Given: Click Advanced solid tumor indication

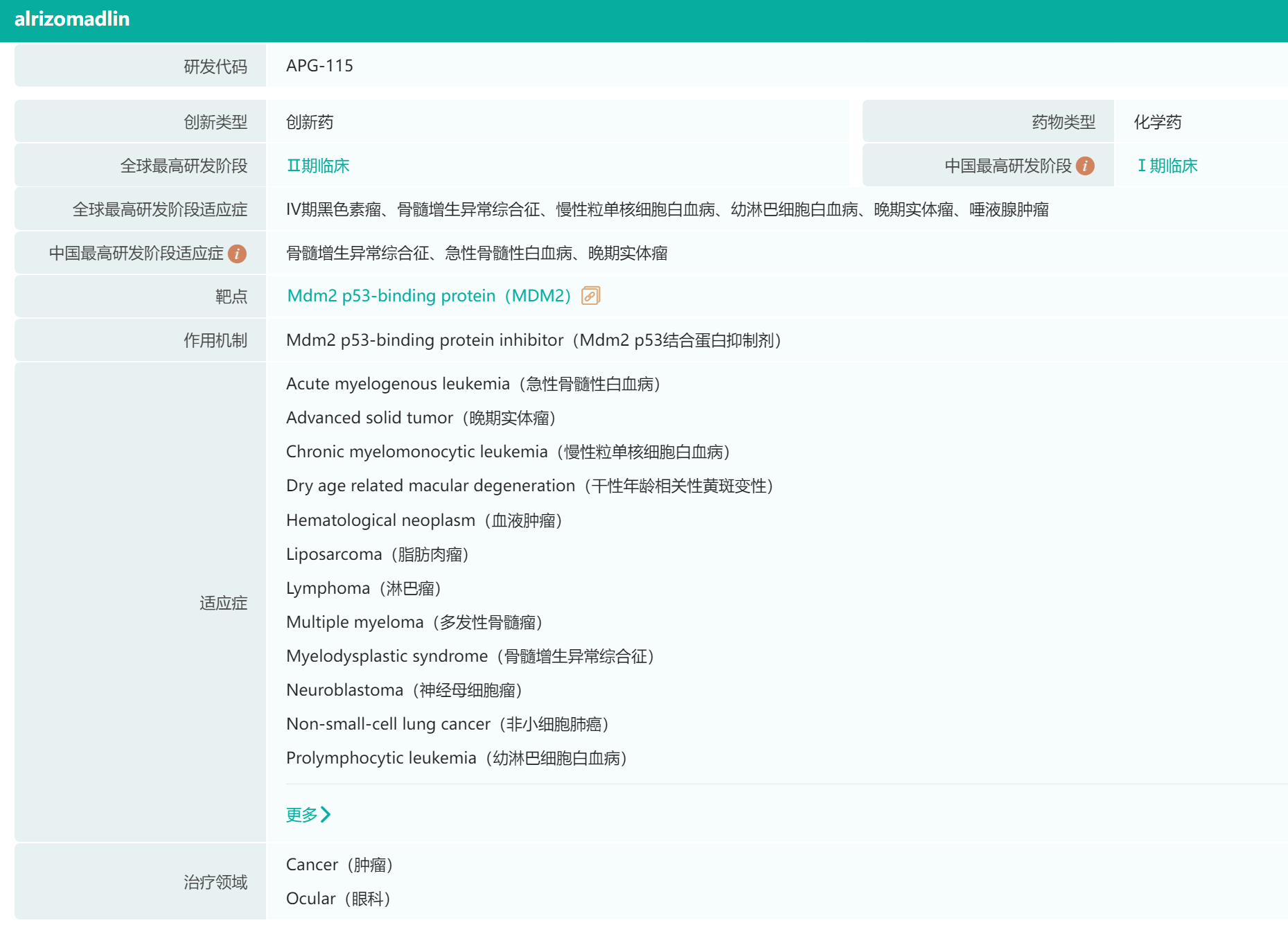Looking at the screenshot, I should point(421,418).
